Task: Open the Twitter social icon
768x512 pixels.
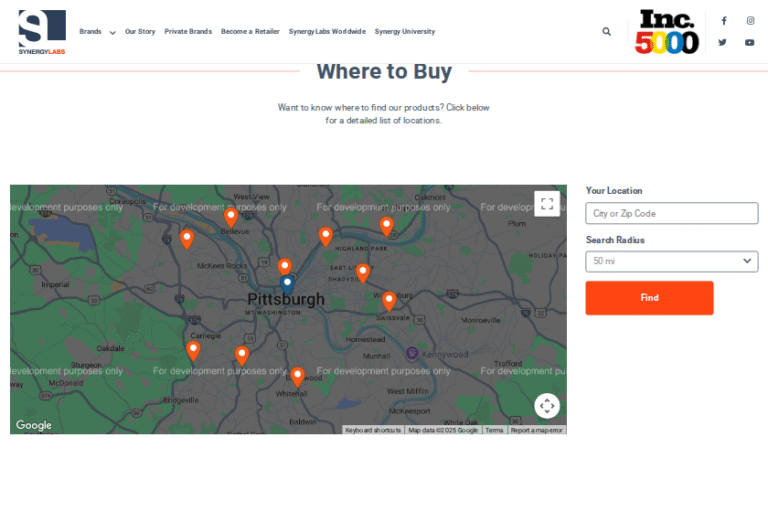Action: pyautogui.click(x=723, y=42)
